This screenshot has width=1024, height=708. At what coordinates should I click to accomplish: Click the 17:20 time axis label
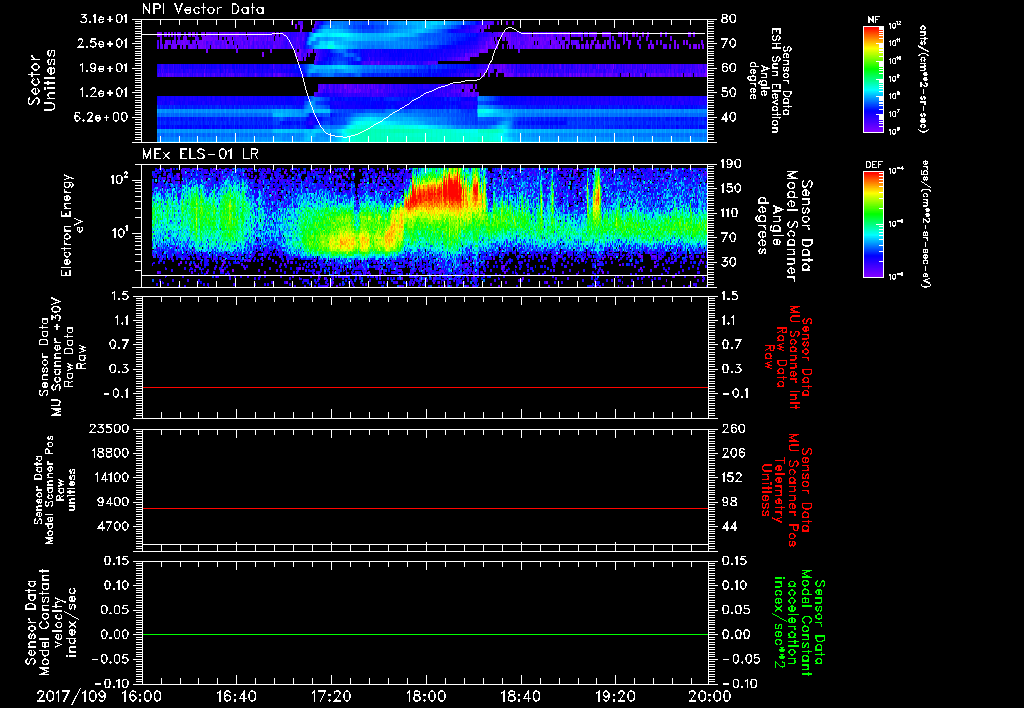pos(332,696)
